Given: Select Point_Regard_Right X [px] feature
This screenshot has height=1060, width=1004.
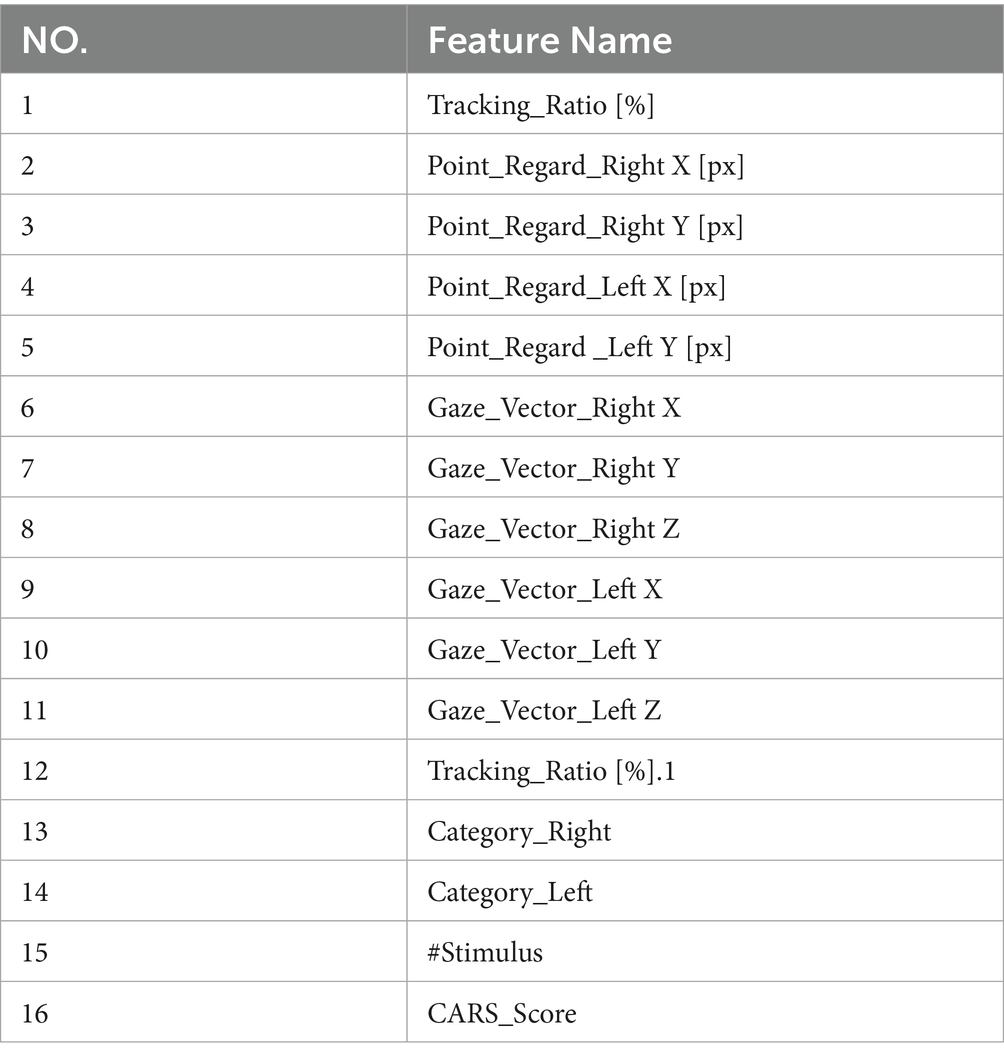Looking at the screenshot, I should (x=585, y=166).
